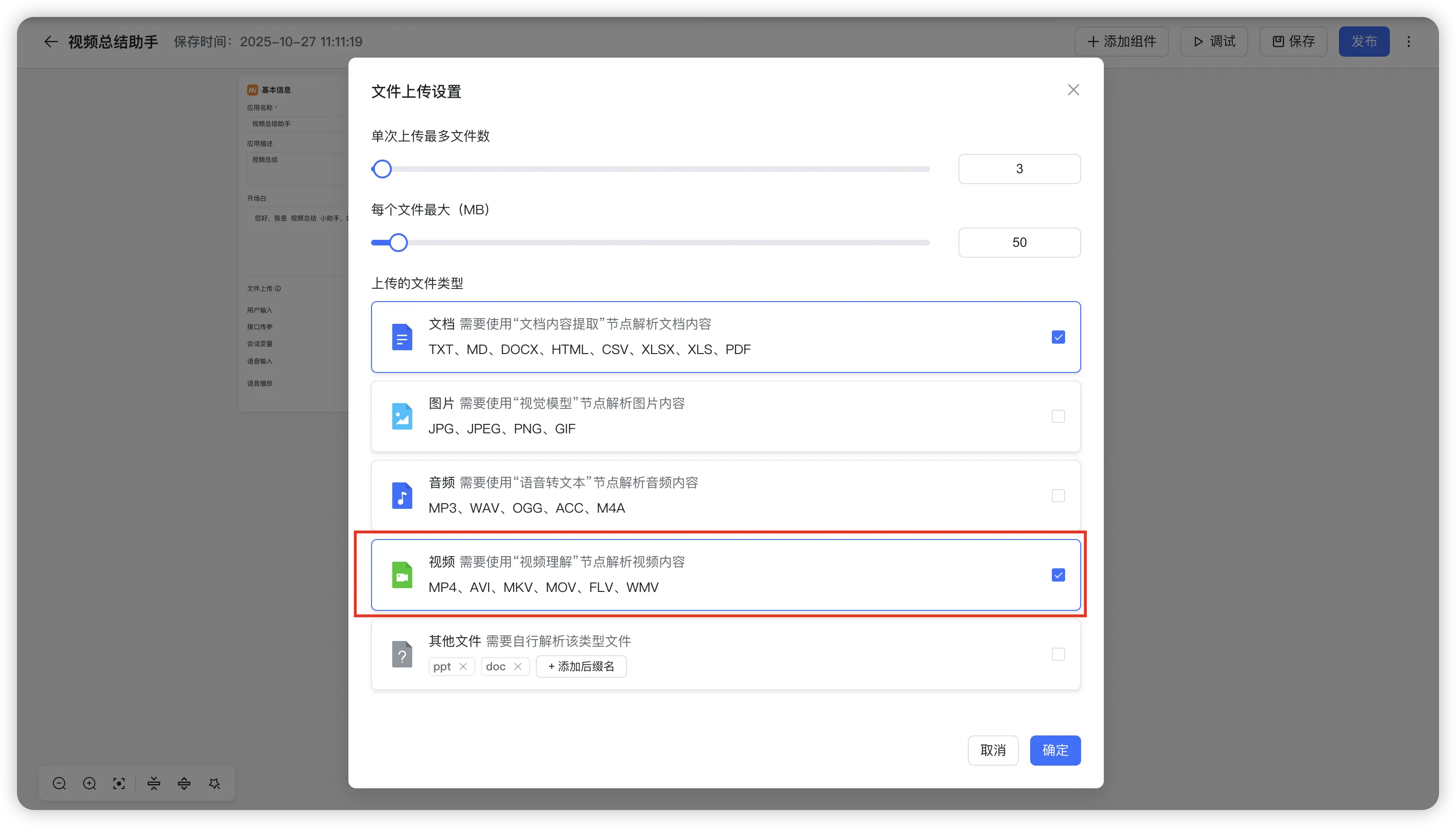Enable the 音频 audio type checkbox
This screenshot has height=827, width=1456.
(1058, 496)
